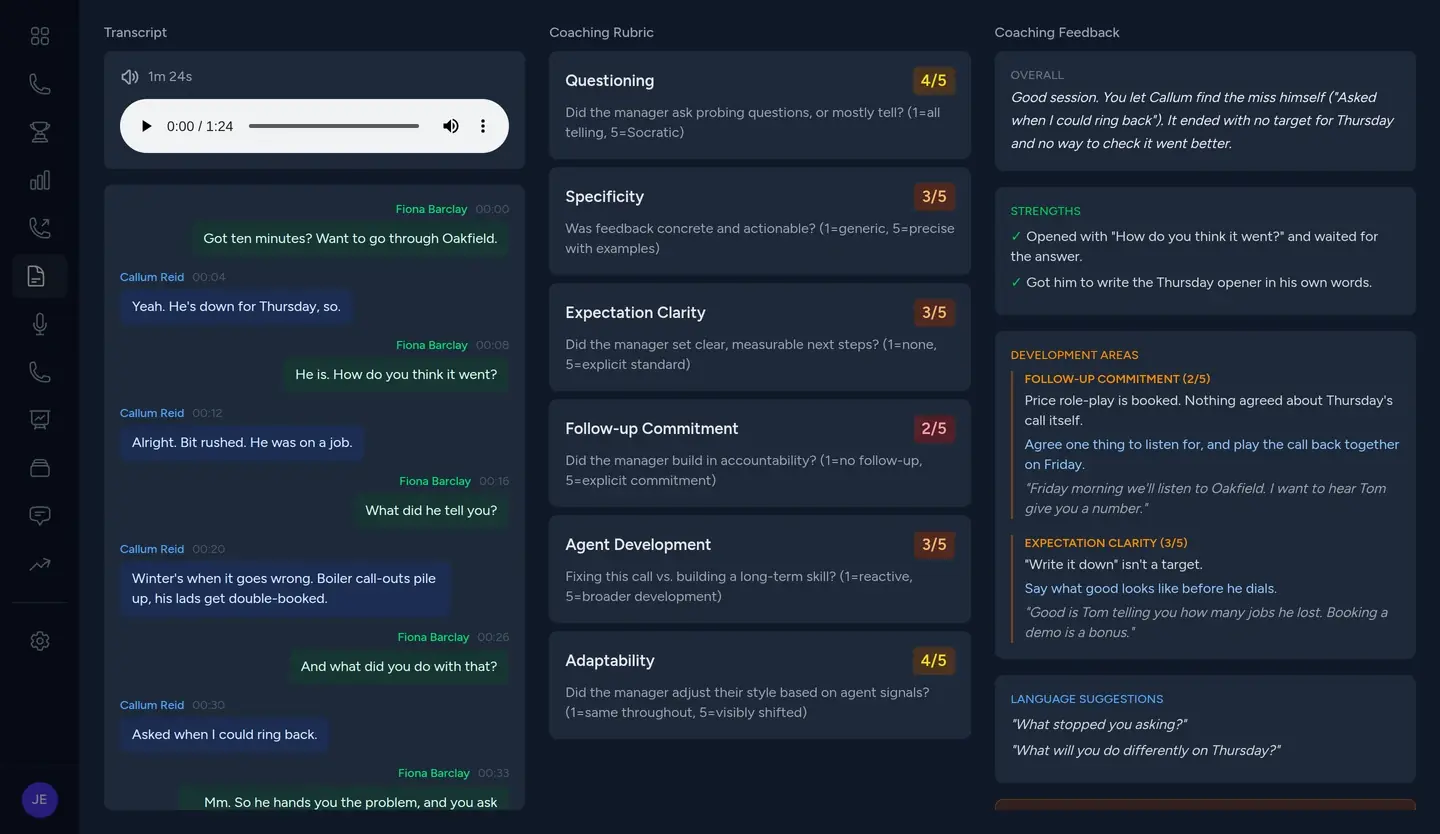Click the EXPECTATION CLARITY (3/5) feedback heading
This screenshot has height=834, width=1440.
pyautogui.click(x=1106, y=543)
